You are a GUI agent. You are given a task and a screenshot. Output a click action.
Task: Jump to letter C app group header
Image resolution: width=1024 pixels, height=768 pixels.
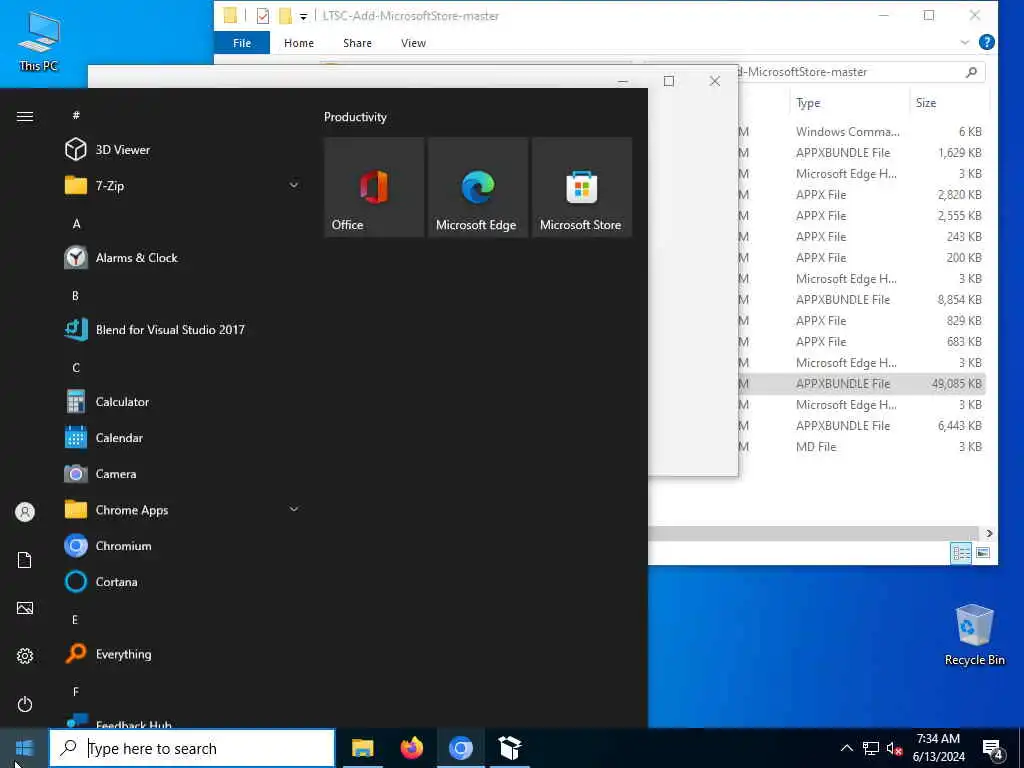(x=76, y=368)
